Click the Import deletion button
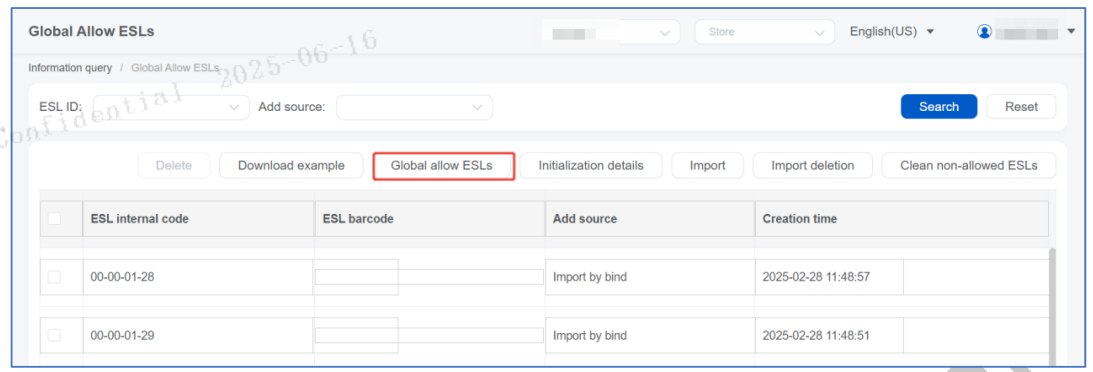Viewport: 1093px width, 372px height. point(813,166)
